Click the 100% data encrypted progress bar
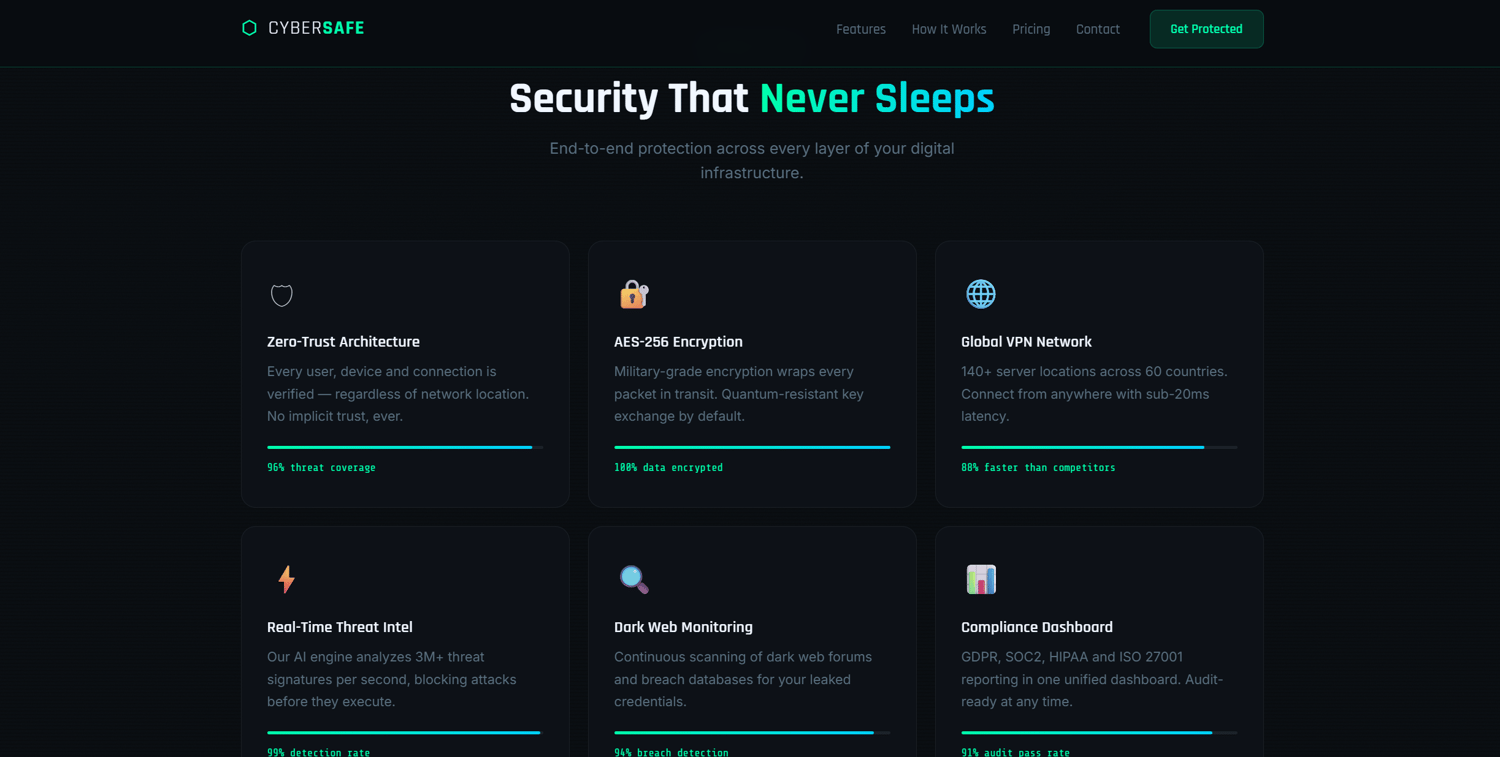 [x=752, y=447]
